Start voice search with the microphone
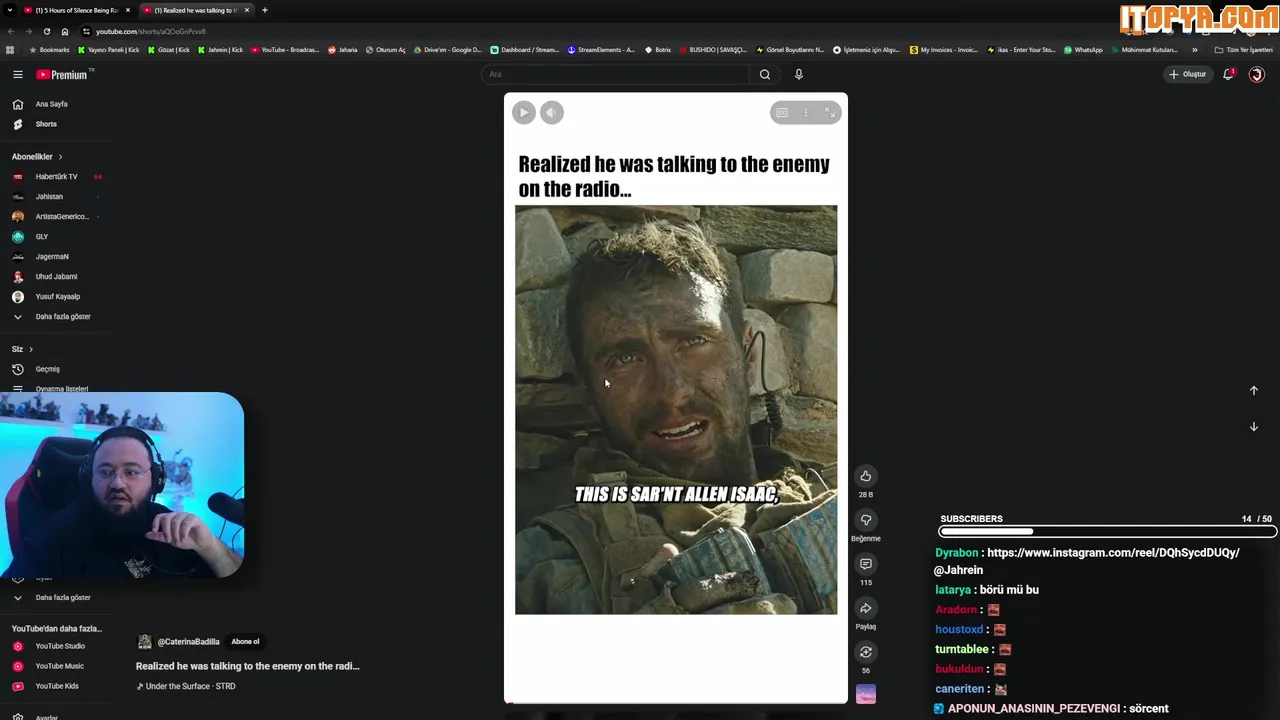Viewport: 1280px width, 720px height. [798, 74]
